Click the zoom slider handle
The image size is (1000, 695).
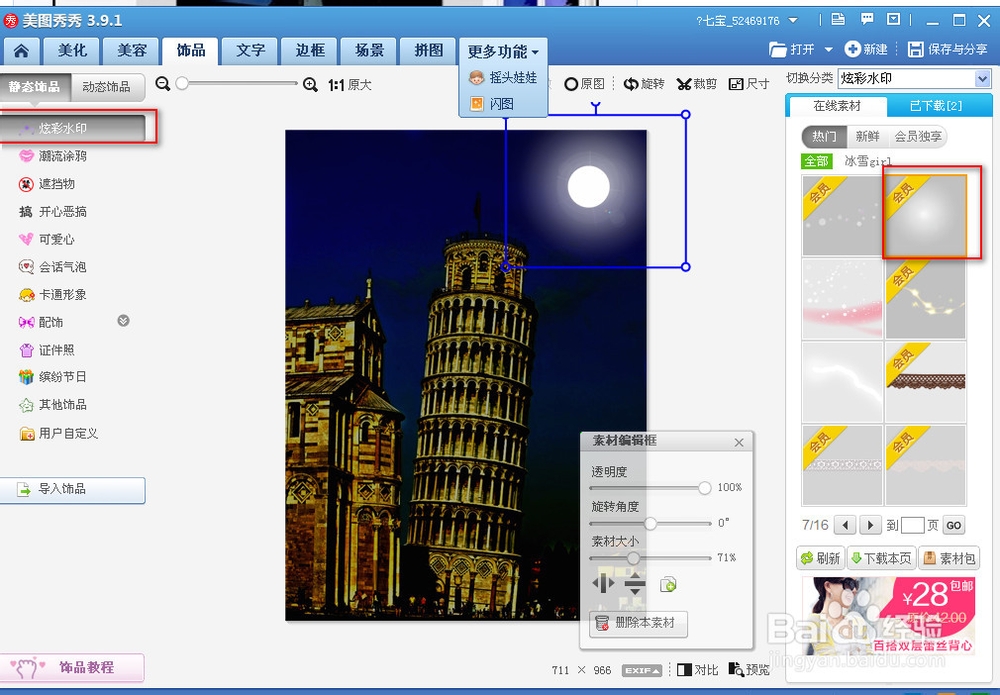tap(182, 83)
